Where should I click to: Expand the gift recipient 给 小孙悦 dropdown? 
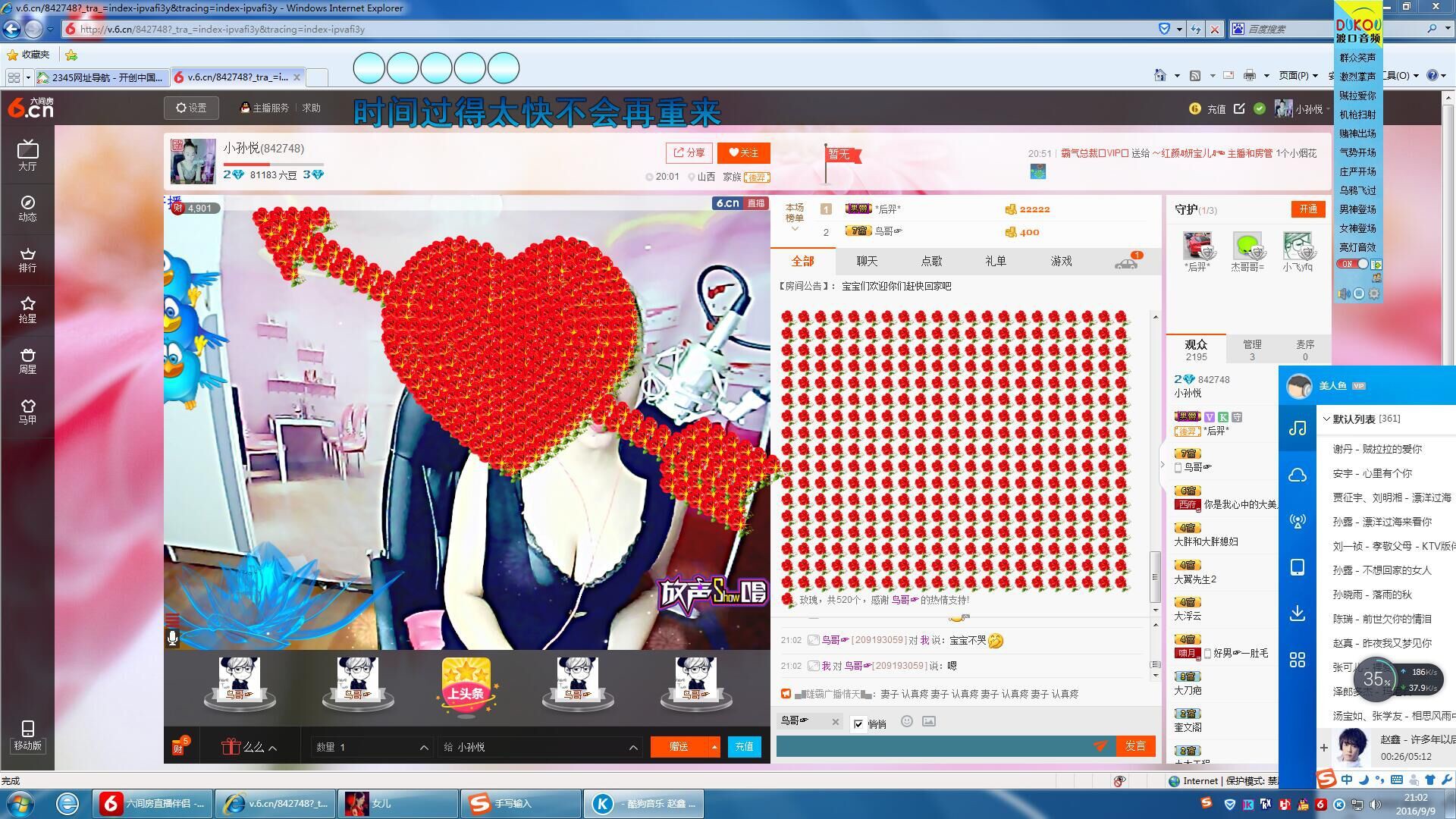coord(632,748)
